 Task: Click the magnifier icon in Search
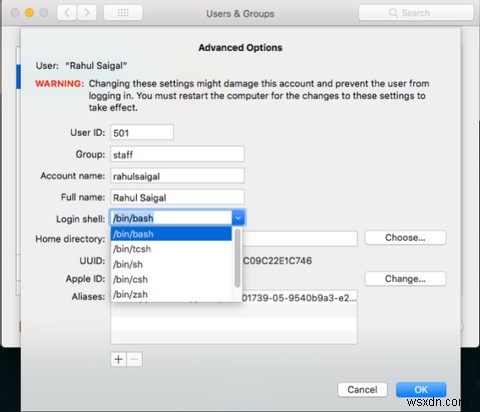pyautogui.click(x=393, y=13)
